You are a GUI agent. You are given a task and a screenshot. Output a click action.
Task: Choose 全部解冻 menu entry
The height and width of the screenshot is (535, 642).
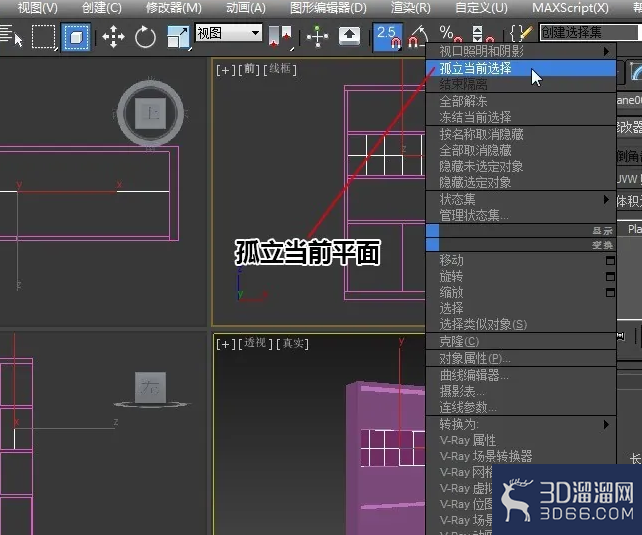click(521, 101)
